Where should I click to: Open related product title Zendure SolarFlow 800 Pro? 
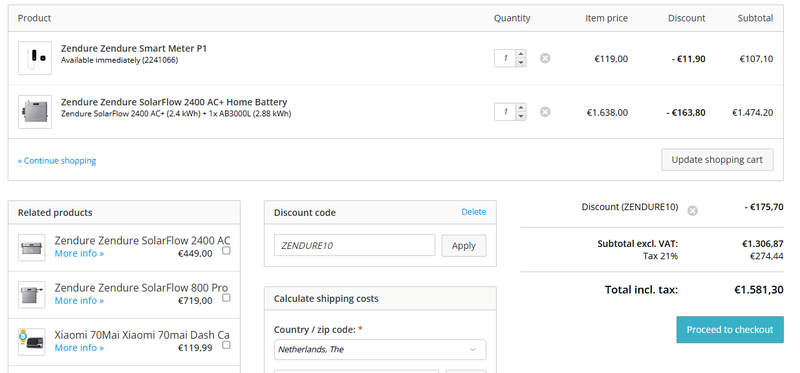pyautogui.click(x=141, y=288)
